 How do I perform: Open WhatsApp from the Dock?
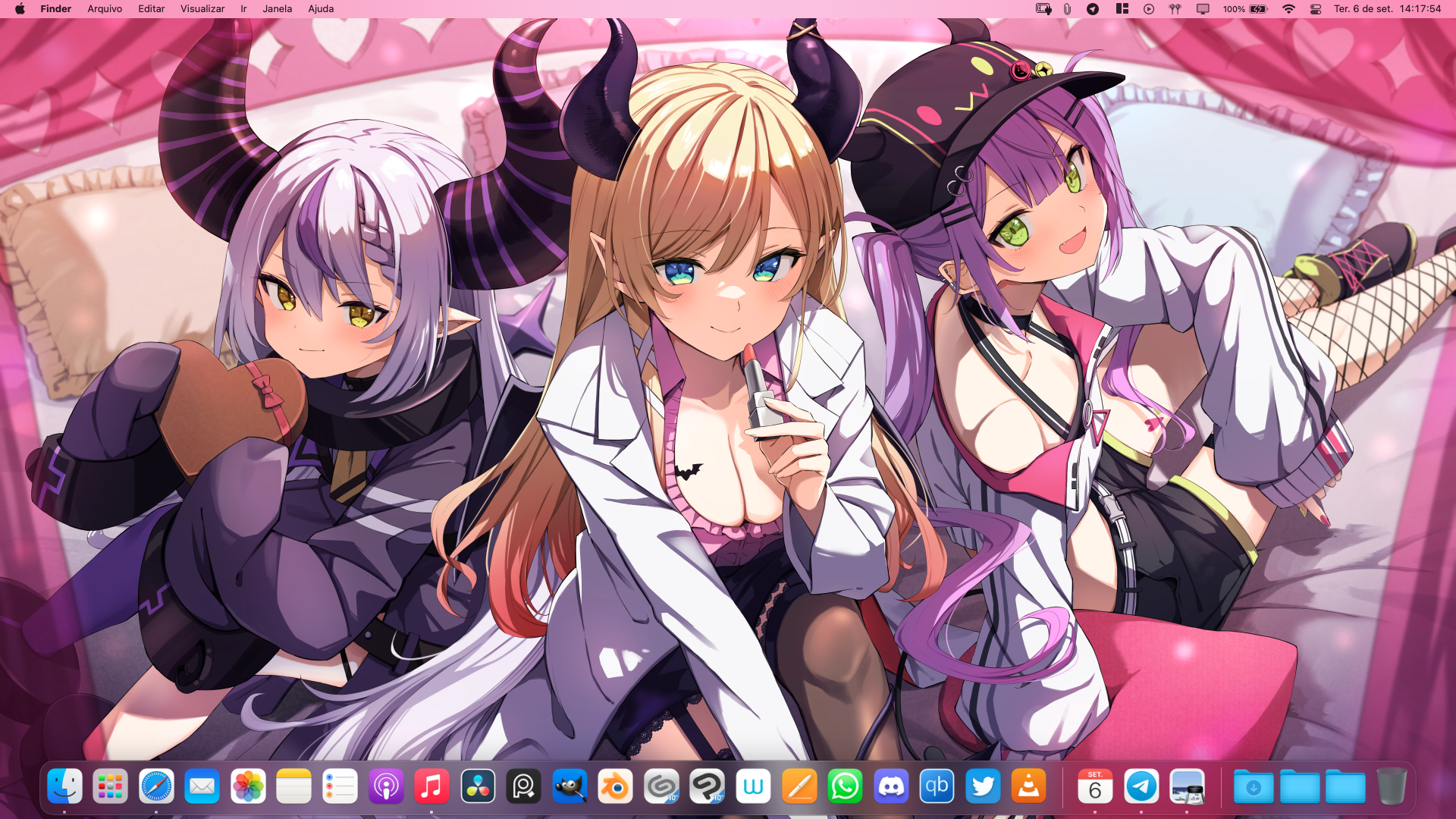845,786
